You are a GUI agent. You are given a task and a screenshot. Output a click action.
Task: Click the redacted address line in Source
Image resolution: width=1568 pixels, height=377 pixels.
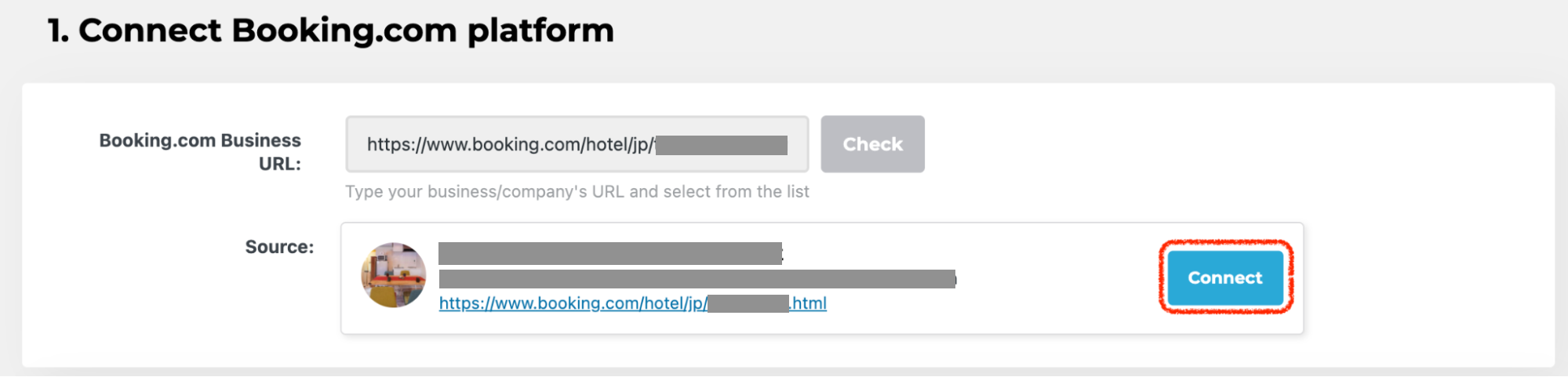coord(697,279)
